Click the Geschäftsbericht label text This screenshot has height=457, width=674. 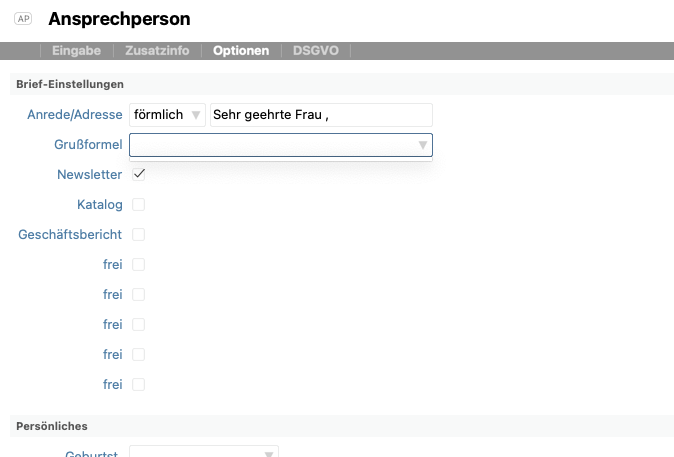pyautogui.click(x=70, y=235)
